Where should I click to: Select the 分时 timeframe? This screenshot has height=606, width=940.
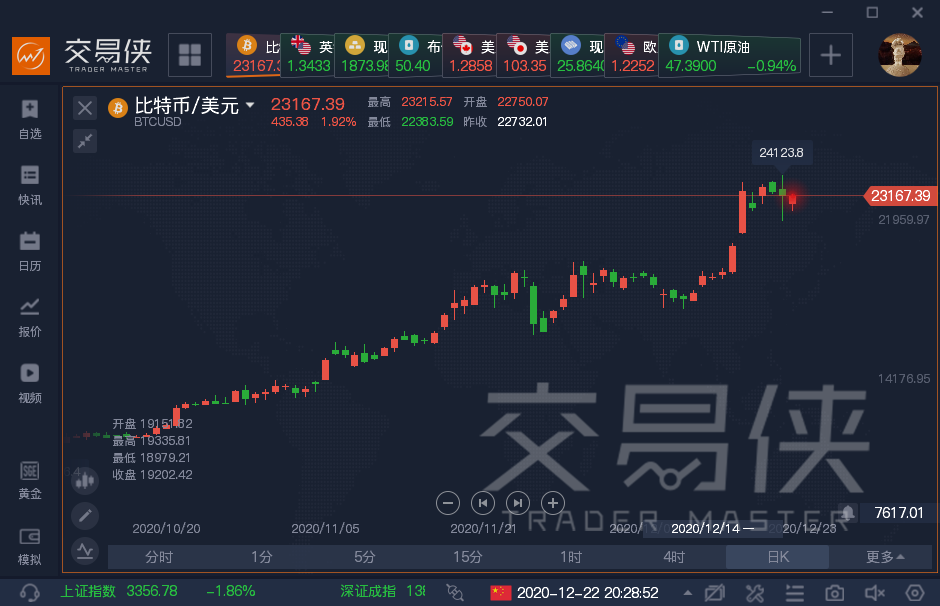tap(159, 557)
